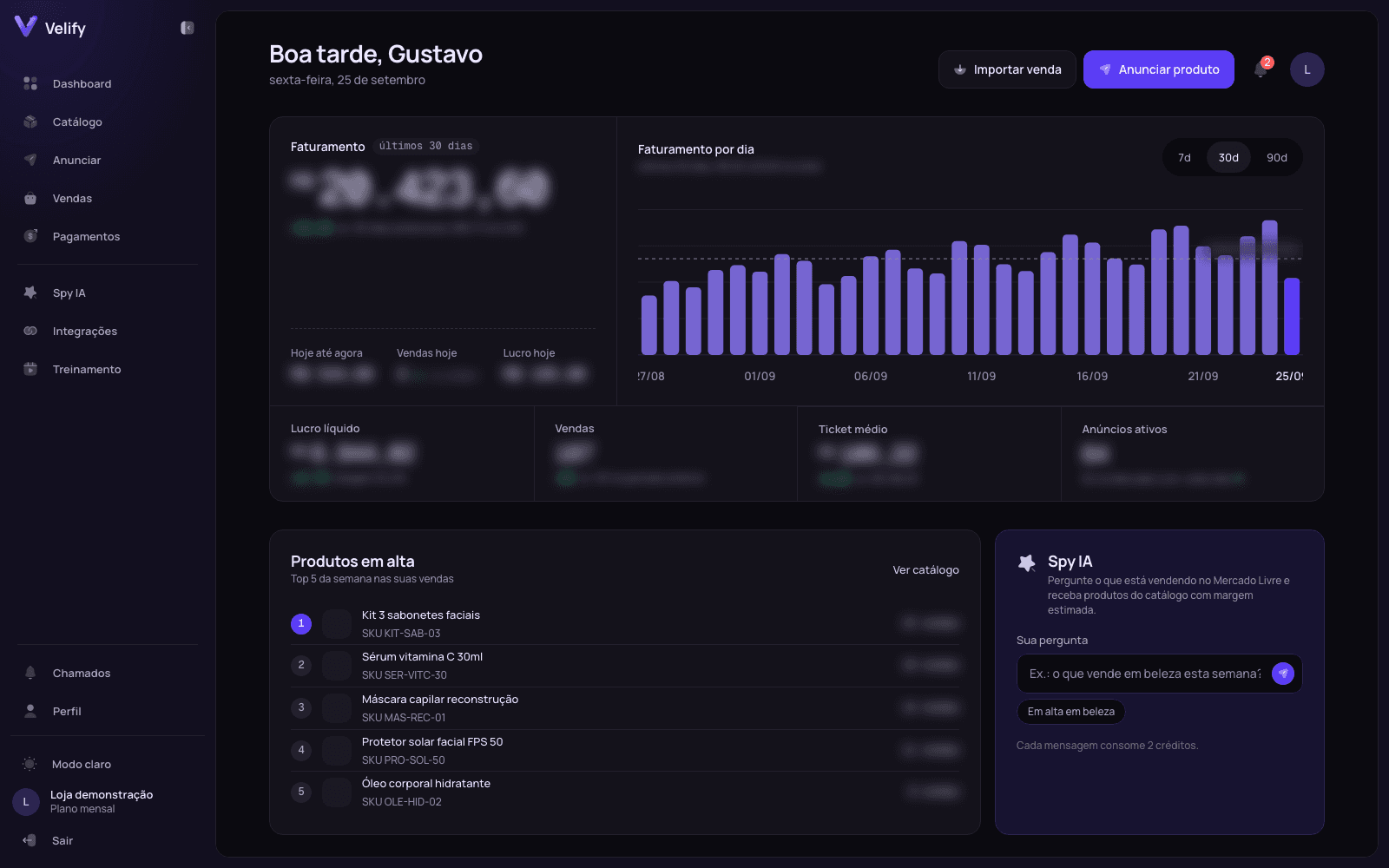
Task: Open Vendas section
Action: 108,198
